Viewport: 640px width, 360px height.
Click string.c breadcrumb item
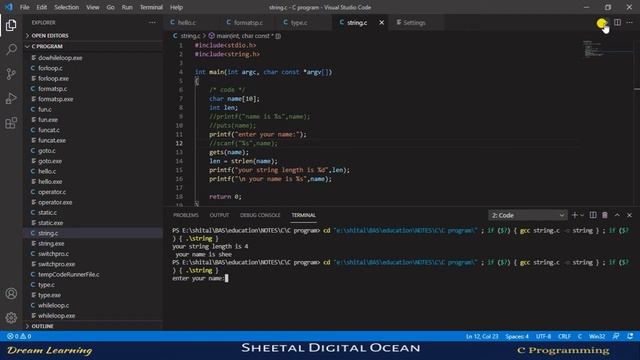187,36
